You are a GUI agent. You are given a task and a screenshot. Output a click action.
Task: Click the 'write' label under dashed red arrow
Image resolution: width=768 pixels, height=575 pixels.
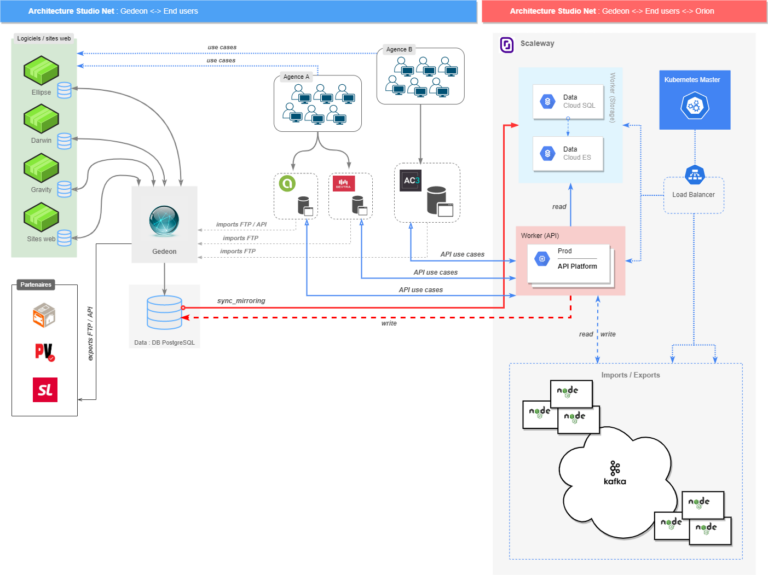point(389,323)
